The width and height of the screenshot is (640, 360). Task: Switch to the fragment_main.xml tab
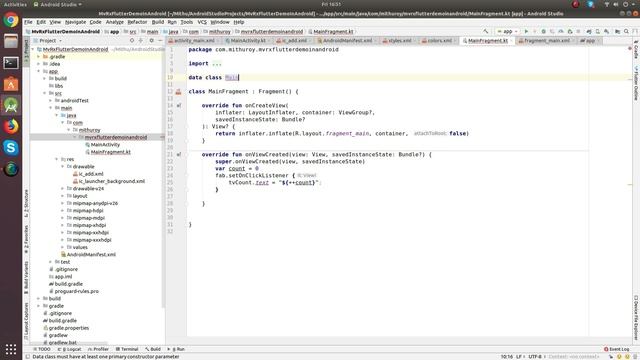[547, 41]
